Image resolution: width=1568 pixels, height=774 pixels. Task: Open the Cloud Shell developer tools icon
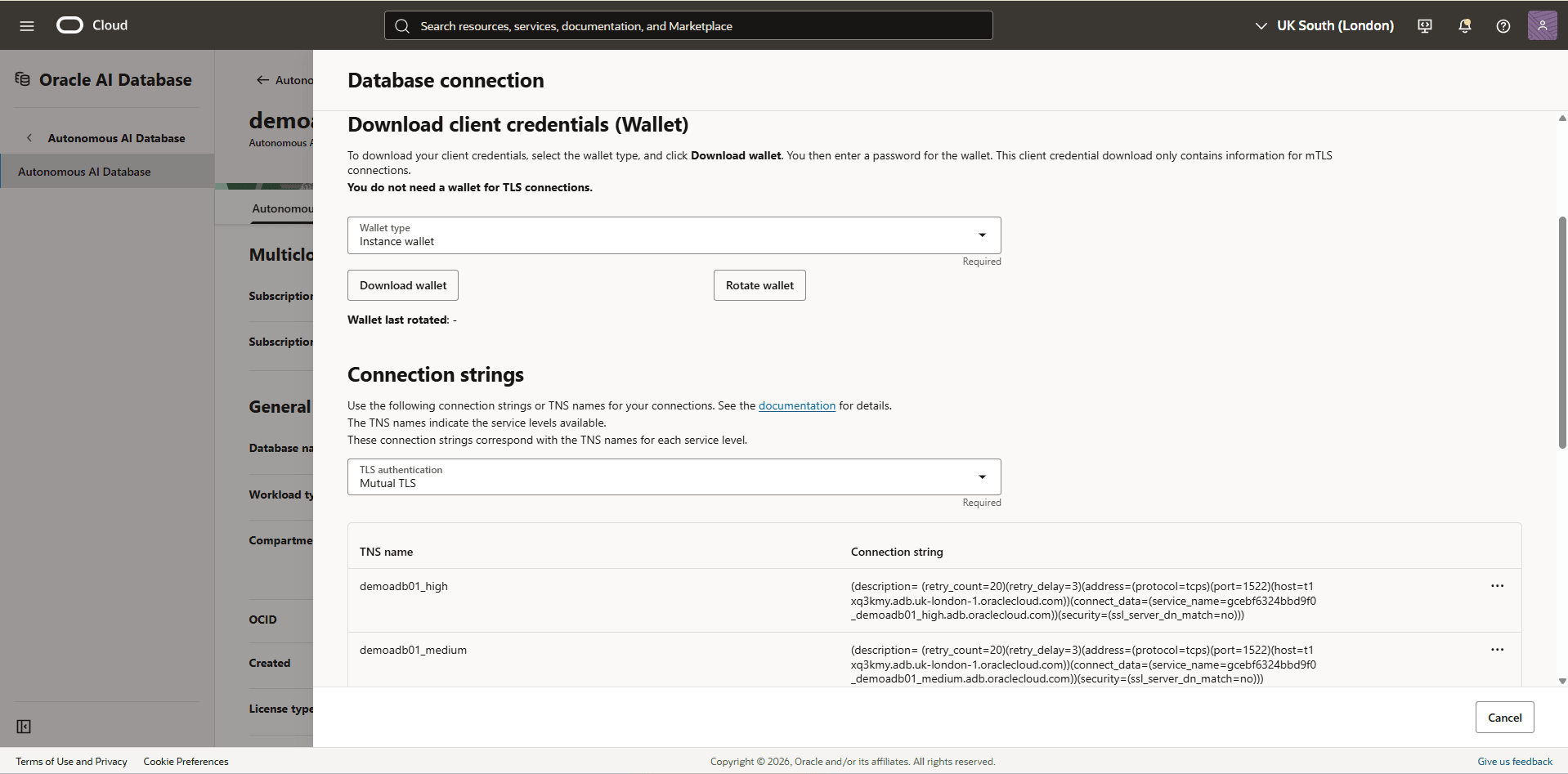tap(1425, 26)
